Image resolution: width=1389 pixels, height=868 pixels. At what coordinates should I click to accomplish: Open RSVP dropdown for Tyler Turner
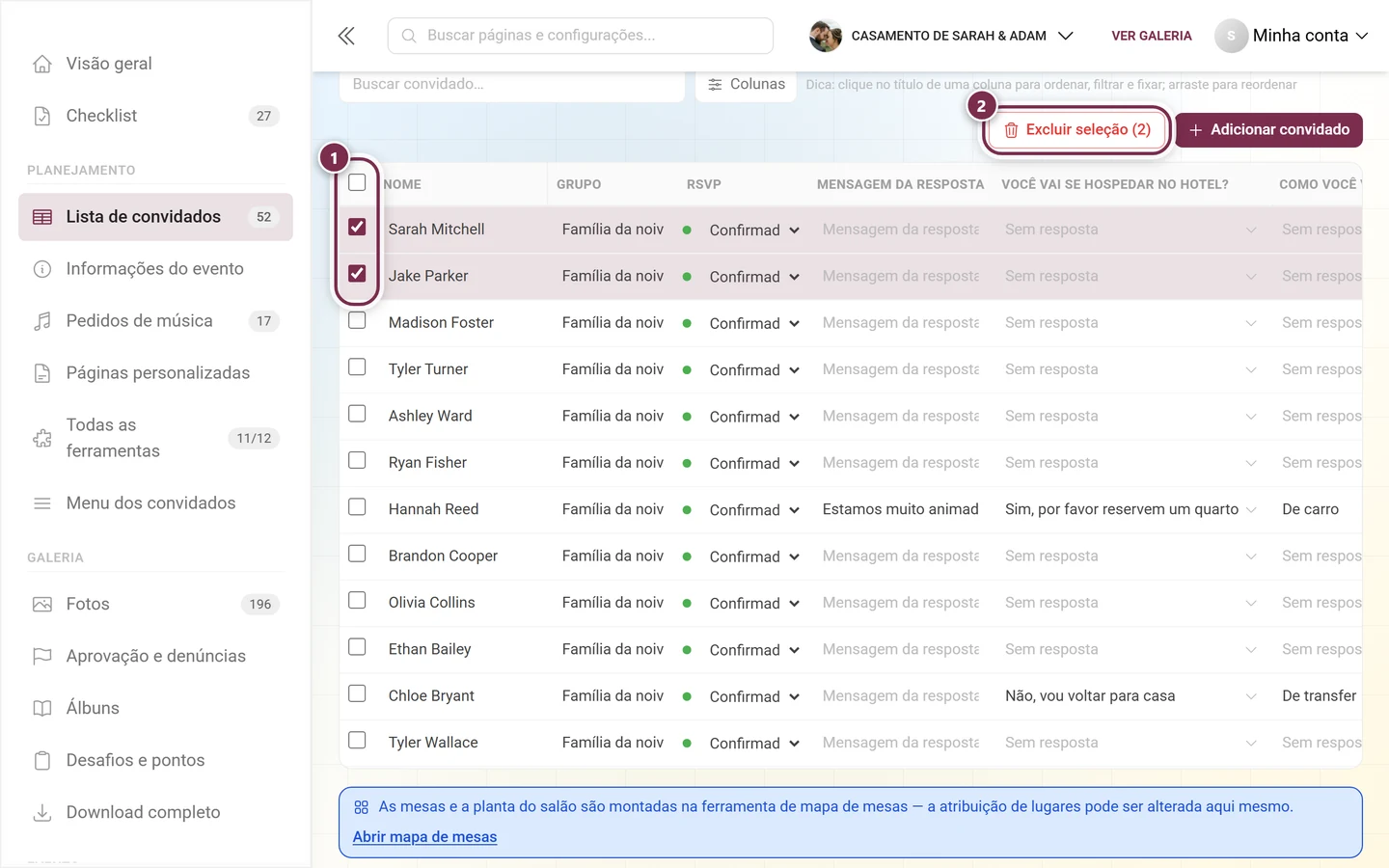tap(754, 370)
